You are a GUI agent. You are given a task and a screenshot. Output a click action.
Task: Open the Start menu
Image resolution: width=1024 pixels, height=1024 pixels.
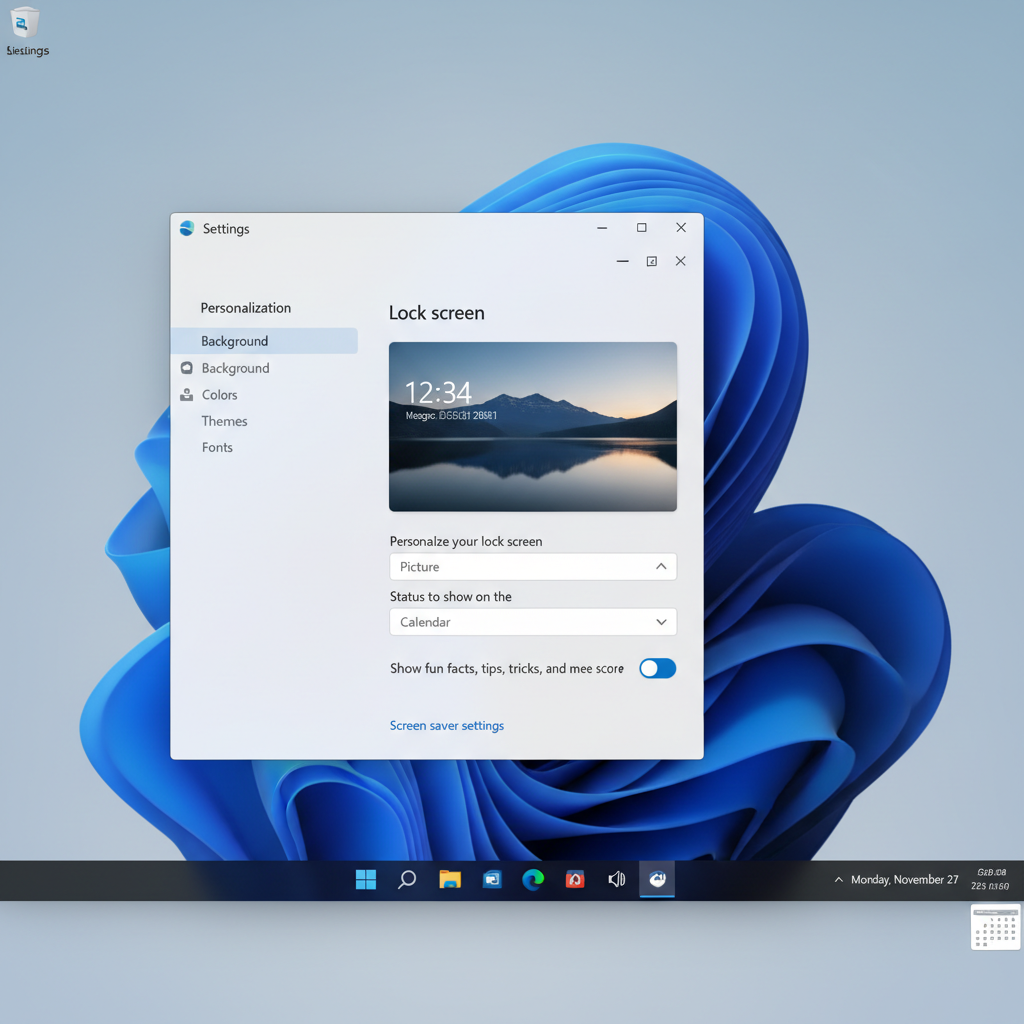pos(365,880)
